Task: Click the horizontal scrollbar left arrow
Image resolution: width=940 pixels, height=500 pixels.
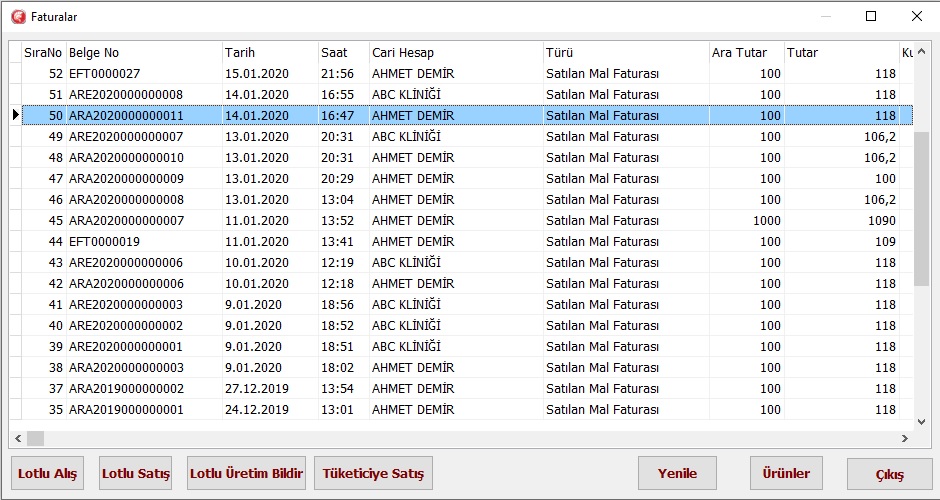Action: [x=17, y=438]
